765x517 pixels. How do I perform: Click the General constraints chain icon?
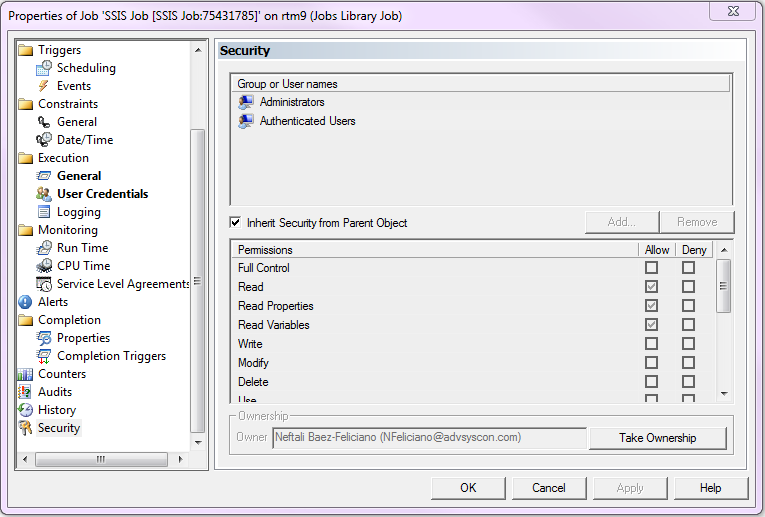(x=44, y=122)
